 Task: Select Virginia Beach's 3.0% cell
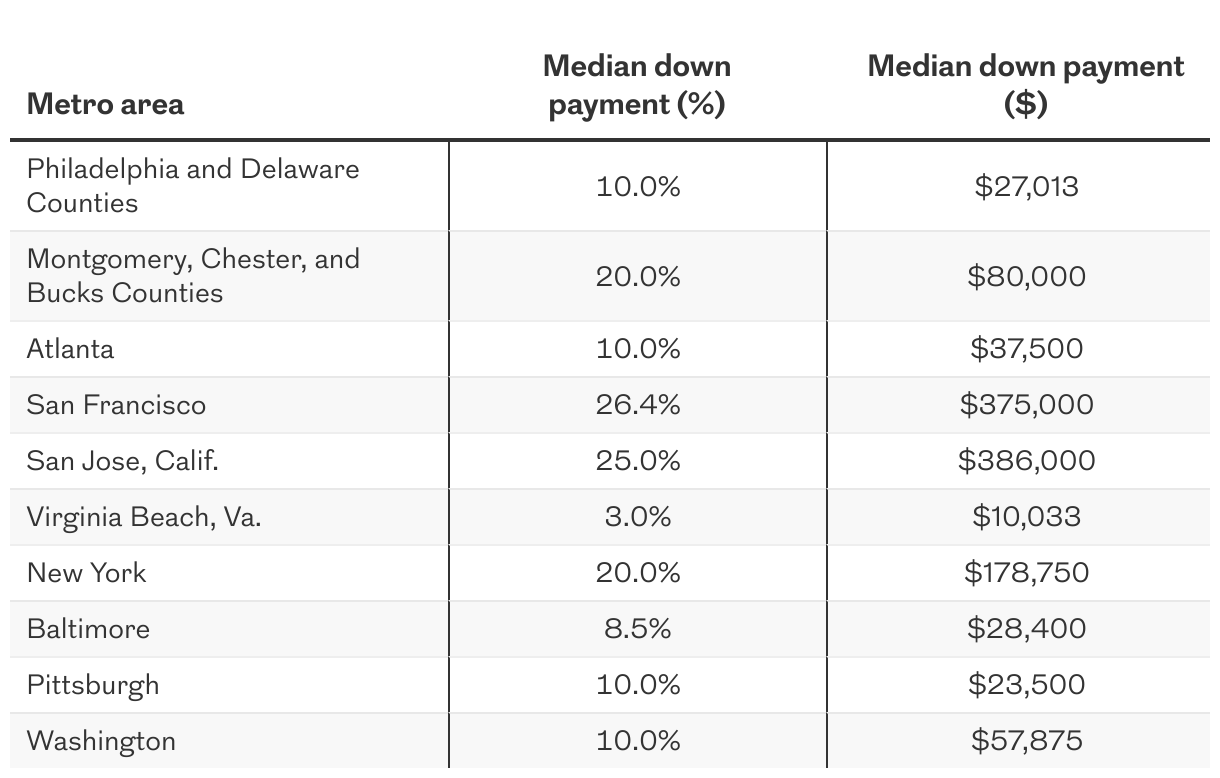pyautogui.click(x=638, y=517)
